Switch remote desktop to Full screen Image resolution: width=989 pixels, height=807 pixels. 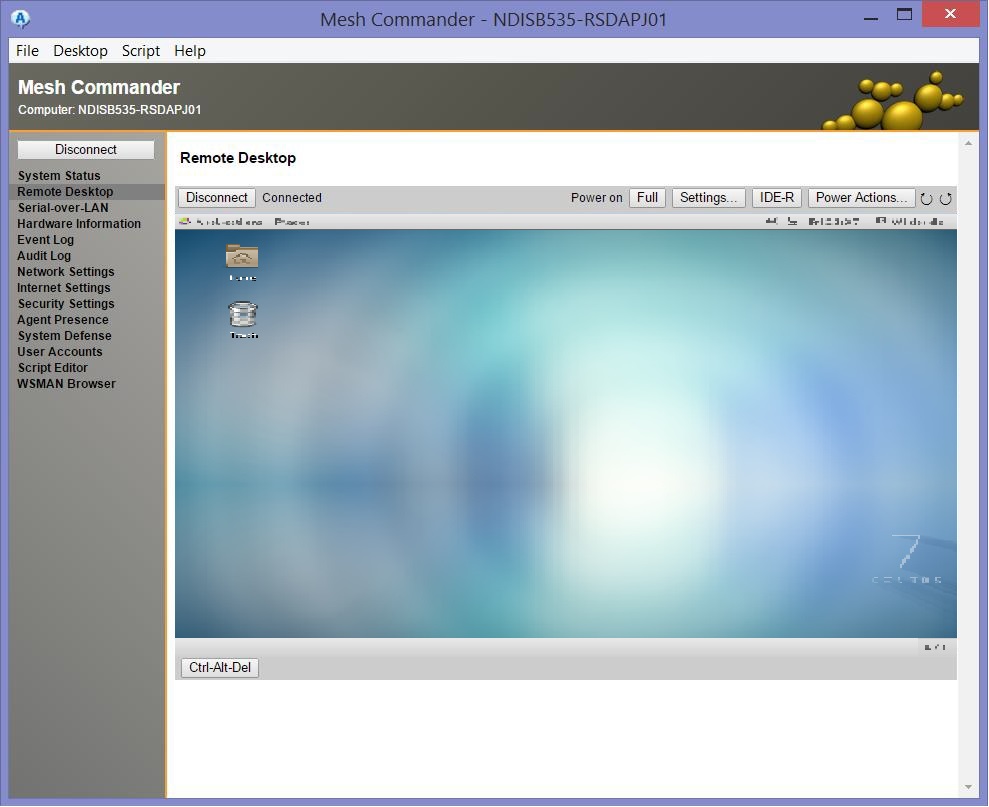(x=647, y=197)
